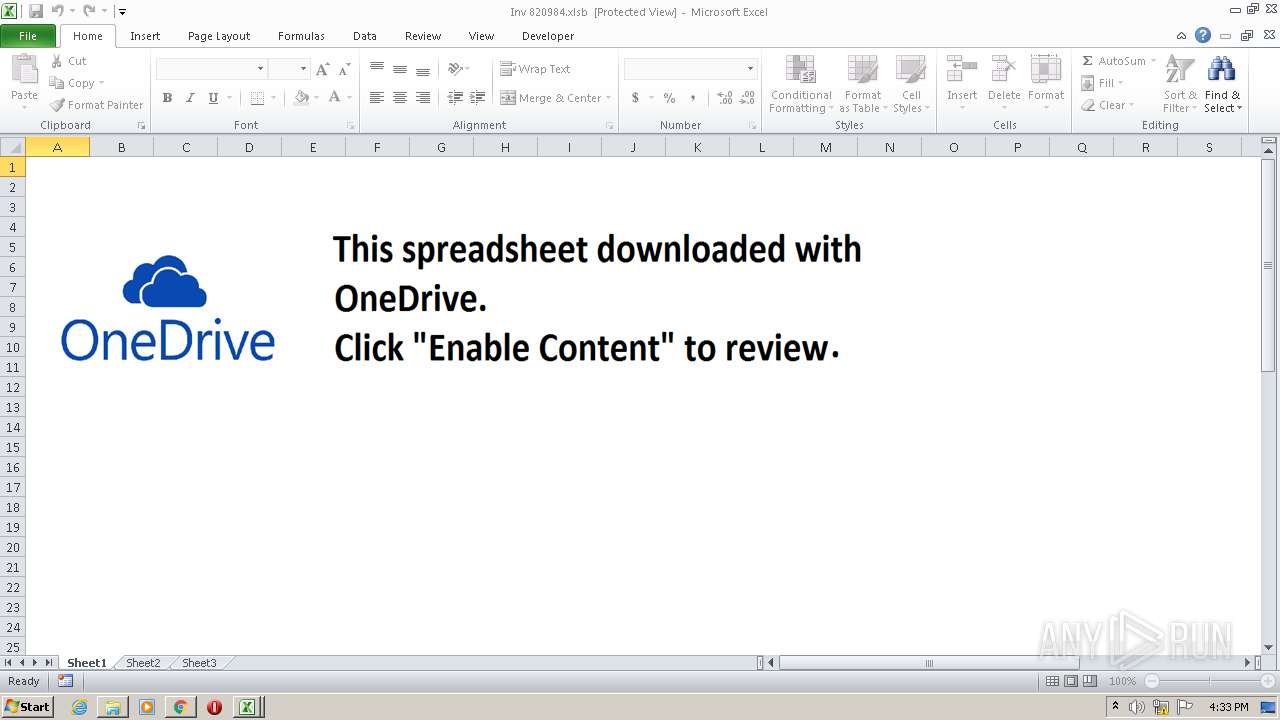Screen dimensions: 1280x720
Task: Toggle Italic formatting
Action: tap(190, 98)
